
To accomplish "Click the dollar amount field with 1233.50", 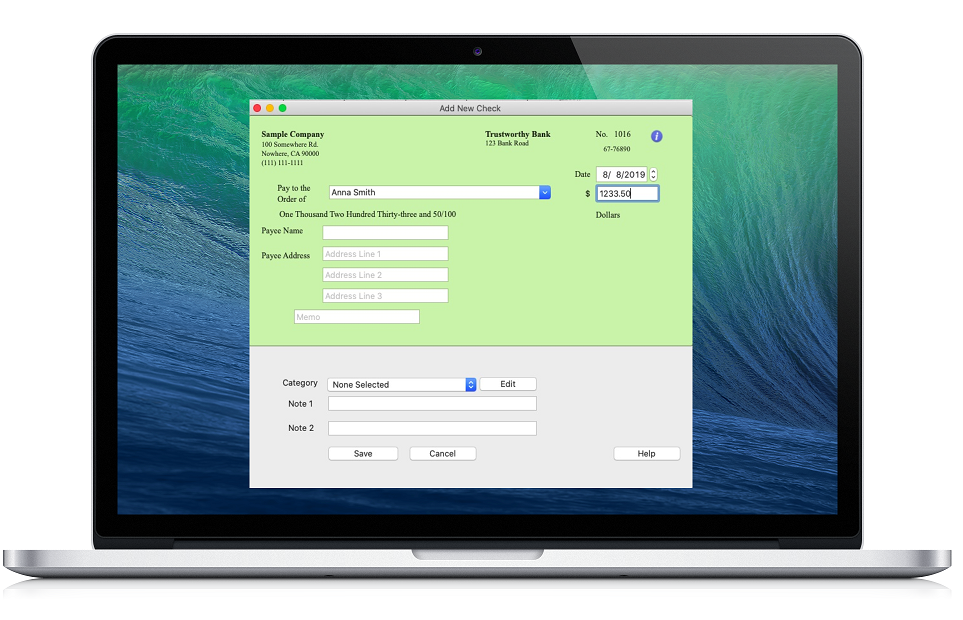I will (627, 194).
